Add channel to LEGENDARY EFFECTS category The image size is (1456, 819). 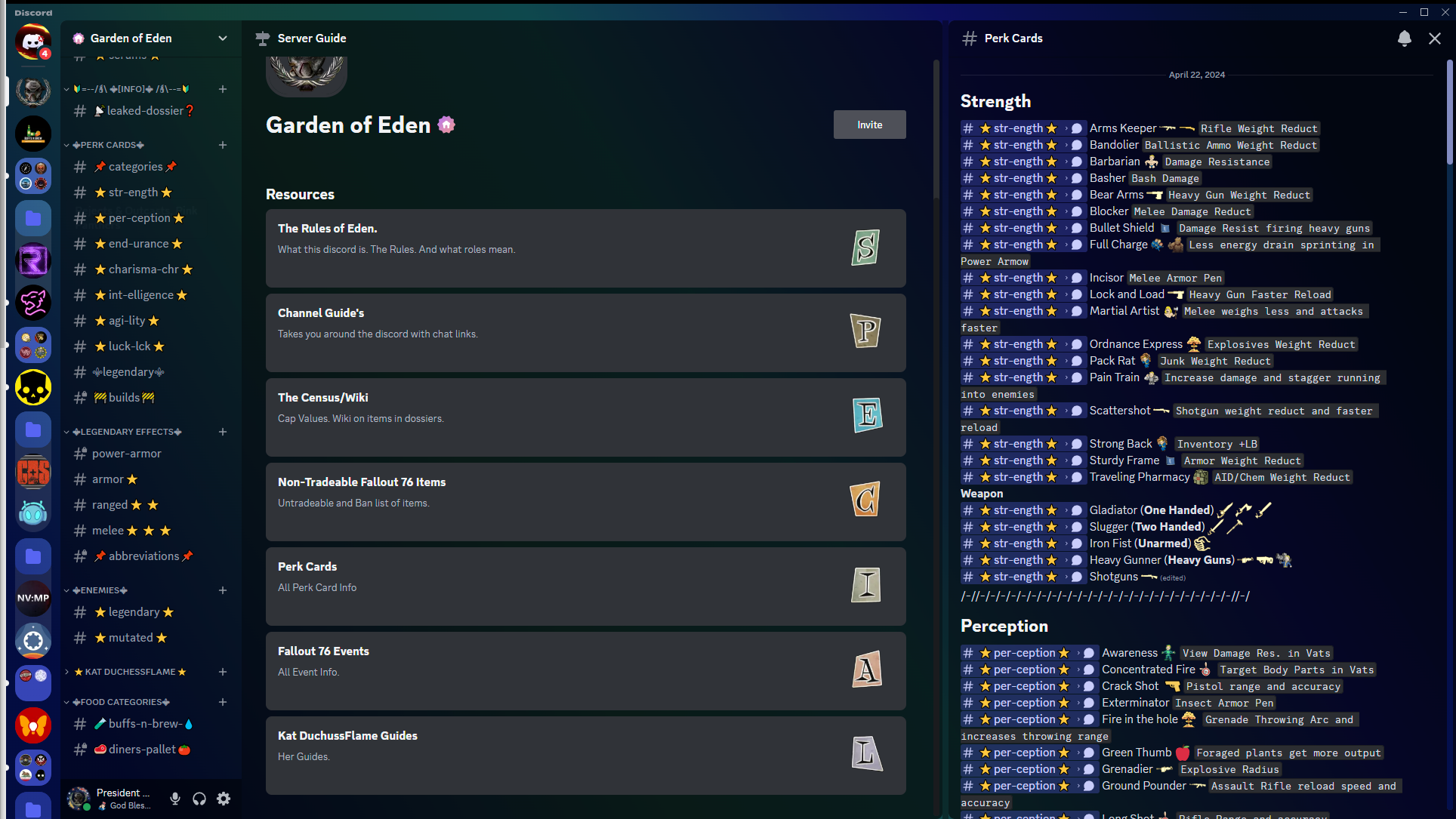[x=223, y=432]
